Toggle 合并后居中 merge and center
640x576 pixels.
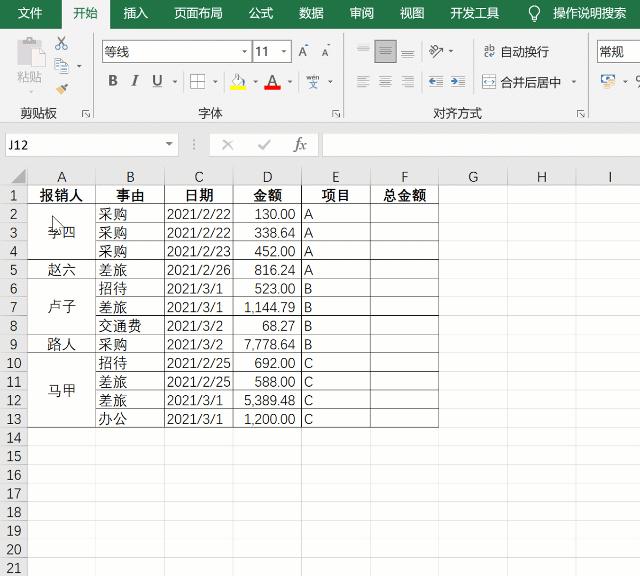[x=522, y=82]
